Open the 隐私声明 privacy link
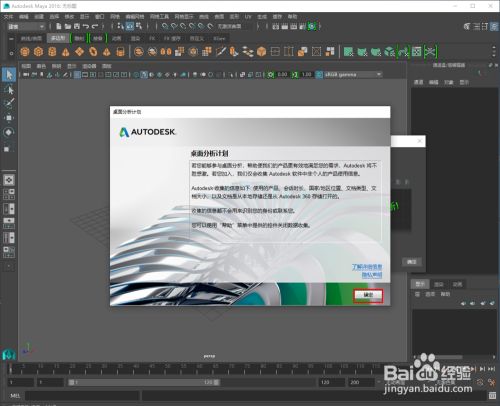The height and width of the screenshot is (406, 500). [372, 275]
